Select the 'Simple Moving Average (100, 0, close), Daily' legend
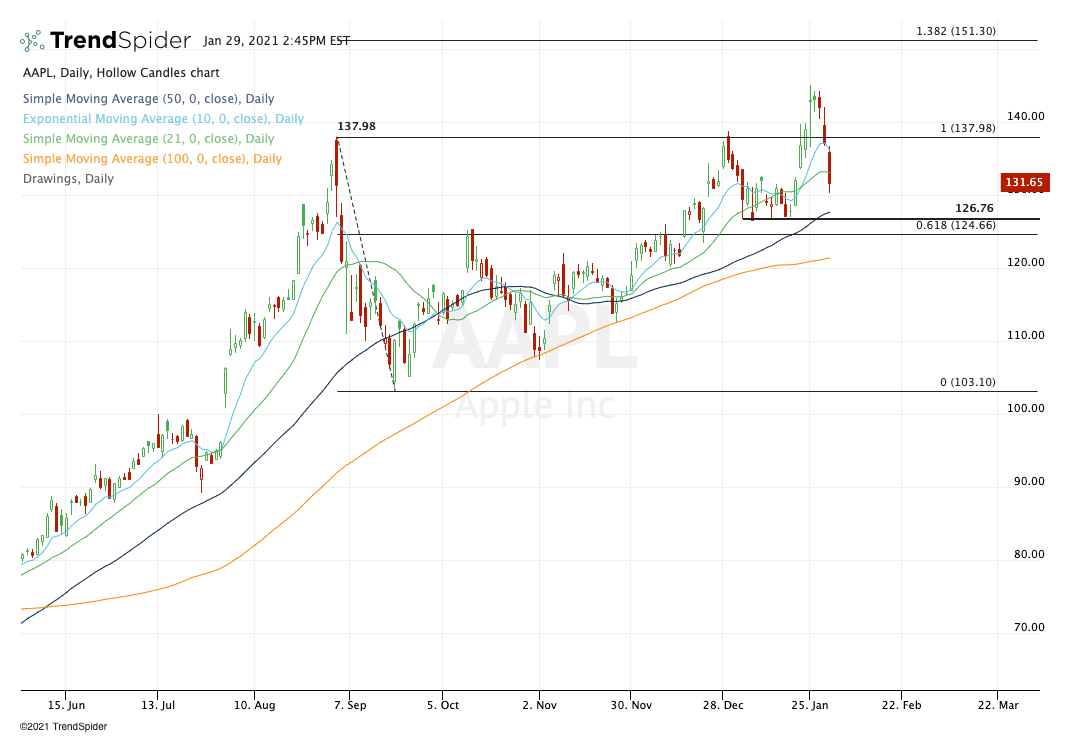 coord(152,159)
